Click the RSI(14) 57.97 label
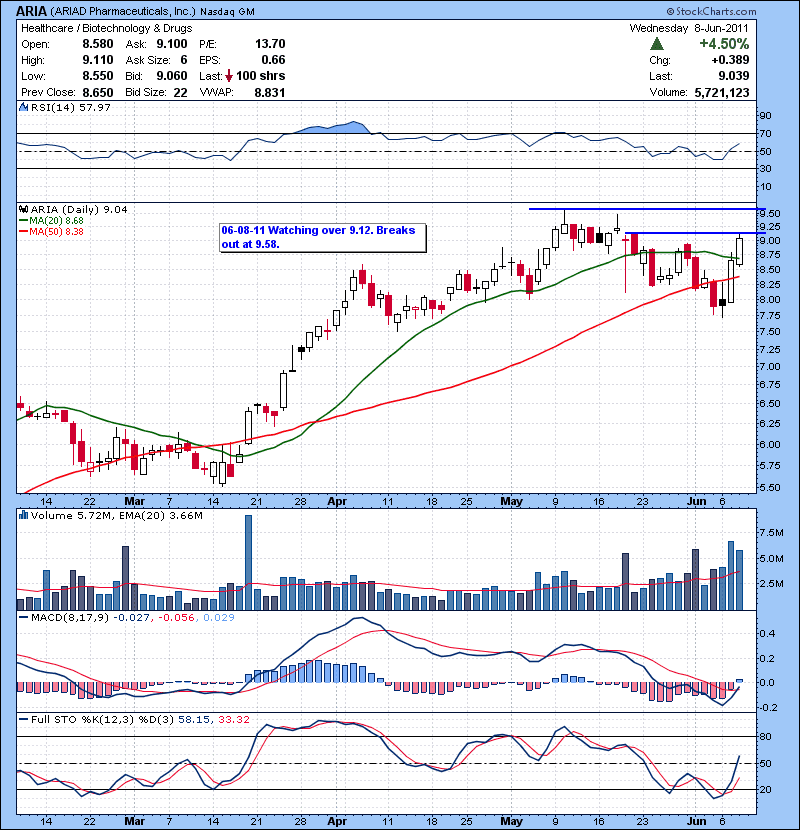The height and width of the screenshot is (830, 800). [70, 107]
